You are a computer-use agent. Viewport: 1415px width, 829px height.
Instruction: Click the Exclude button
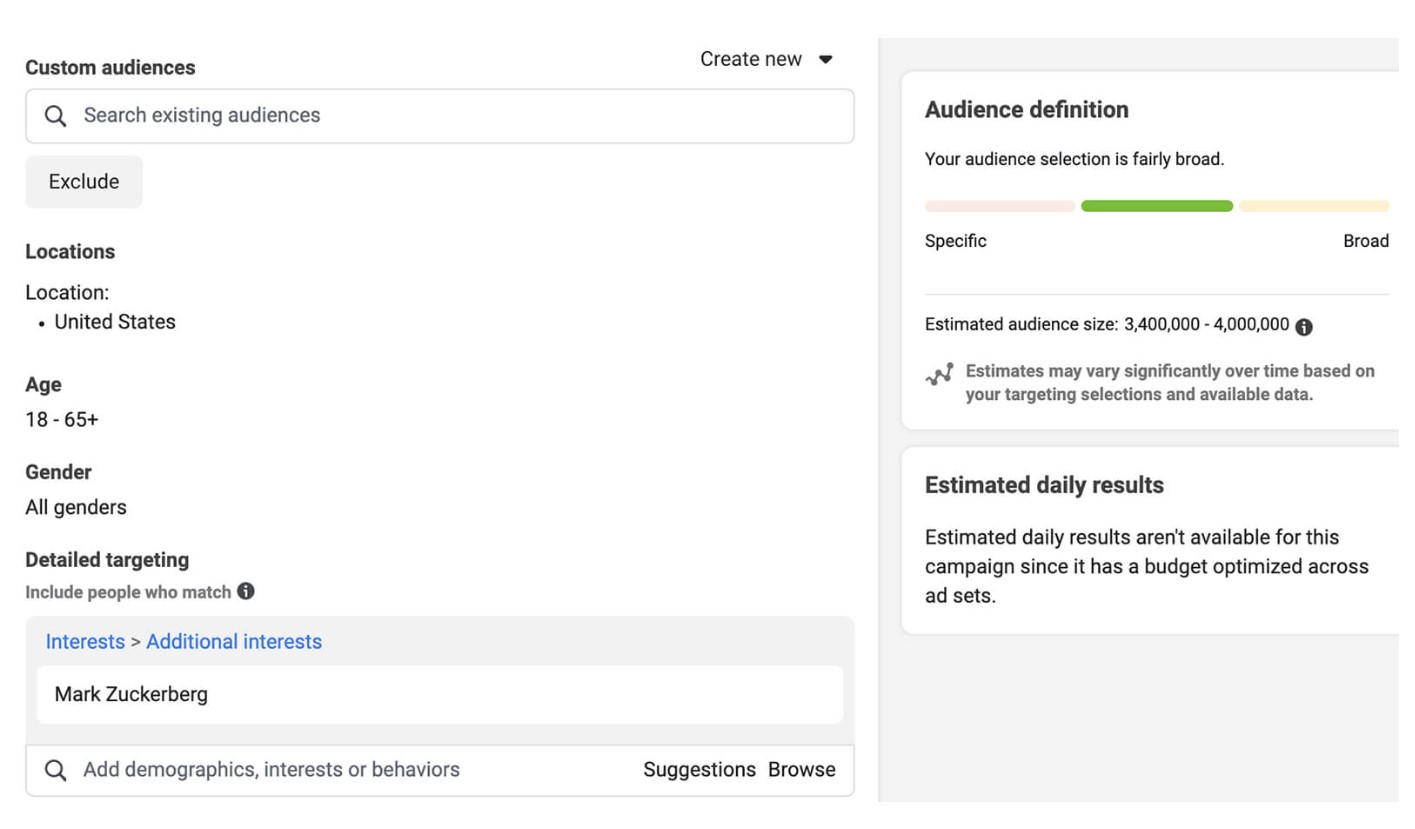coord(84,181)
